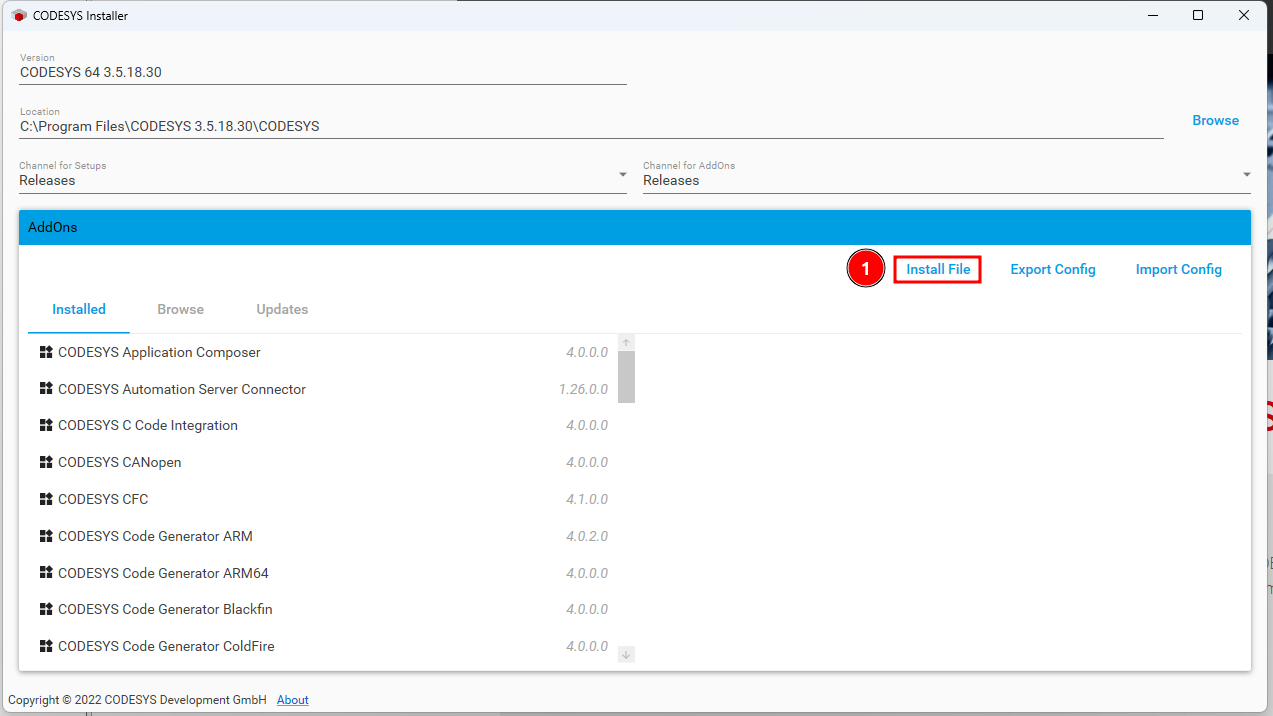The width and height of the screenshot is (1273, 716).
Task: Click the icon beside CODESYS Automation Server Connector
Action: (46, 388)
